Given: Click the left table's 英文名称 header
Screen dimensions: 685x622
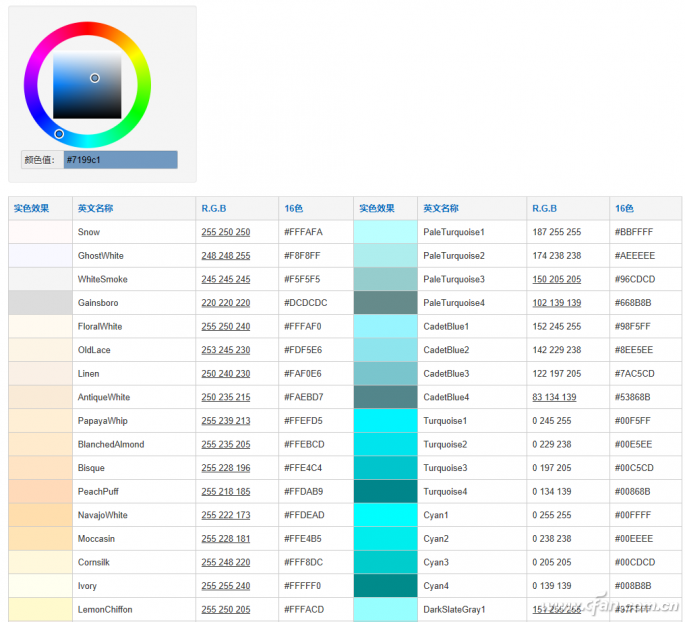Looking at the screenshot, I should [x=95, y=209].
